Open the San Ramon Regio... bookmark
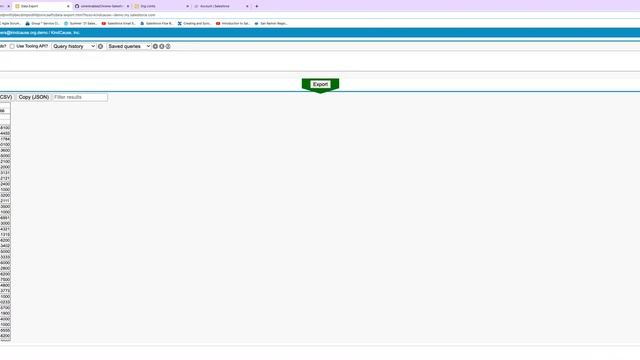Viewport: 640px width, 360px height. tap(271, 24)
